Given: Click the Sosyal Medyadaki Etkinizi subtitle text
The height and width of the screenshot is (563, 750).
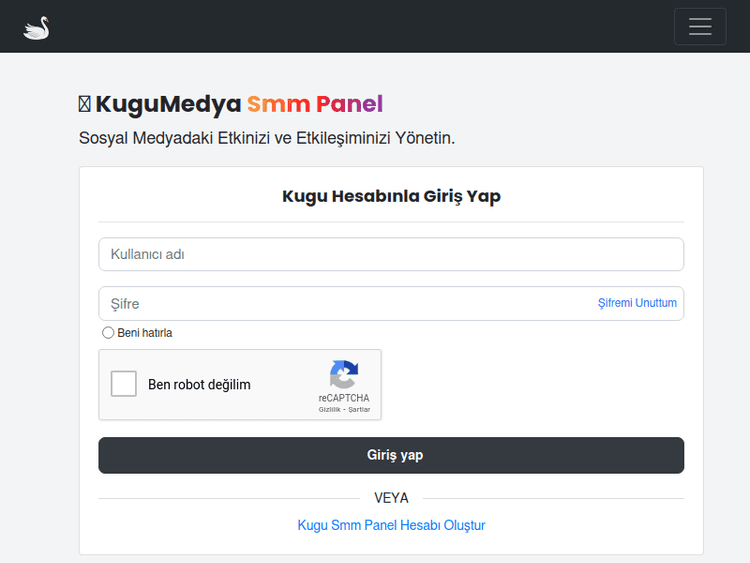Looking at the screenshot, I should point(267,138).
